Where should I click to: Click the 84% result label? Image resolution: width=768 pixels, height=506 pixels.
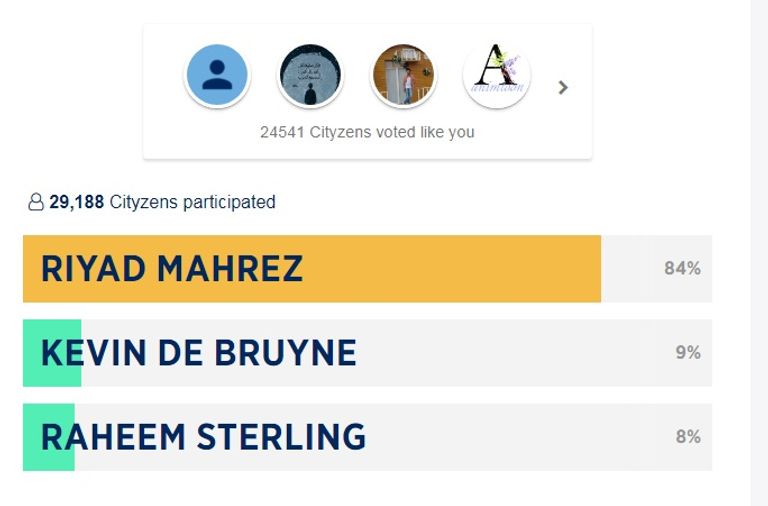pos(682,269)
